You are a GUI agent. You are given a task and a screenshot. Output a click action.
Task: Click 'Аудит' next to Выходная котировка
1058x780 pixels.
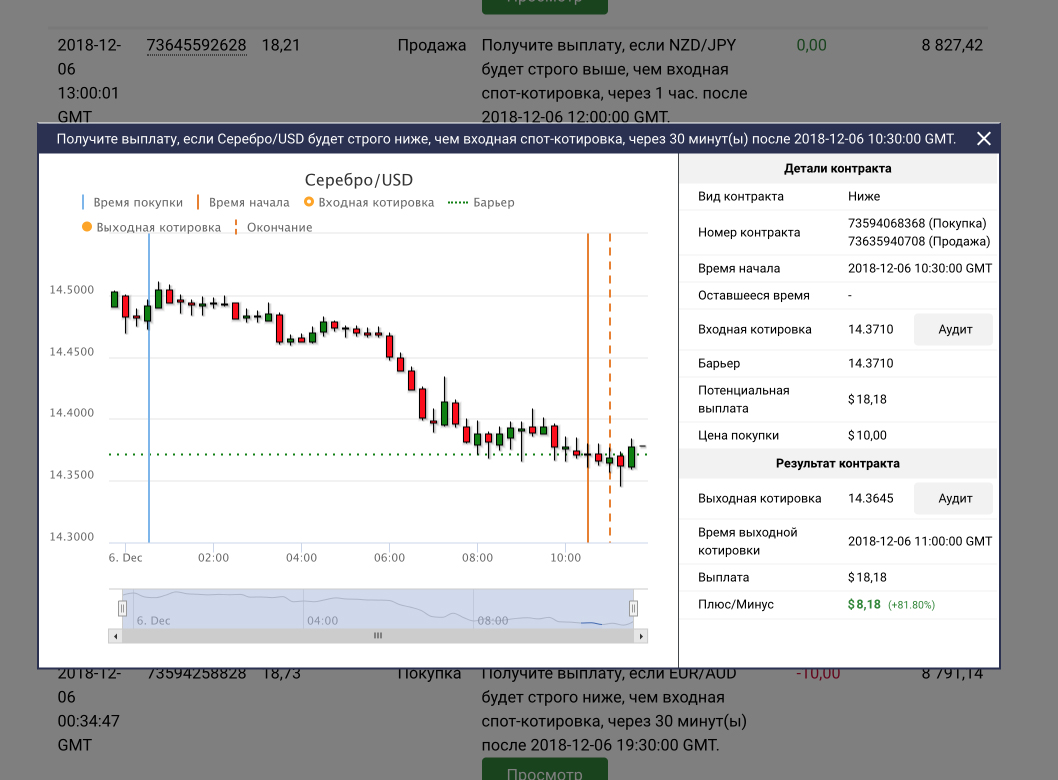click(955, 498)
